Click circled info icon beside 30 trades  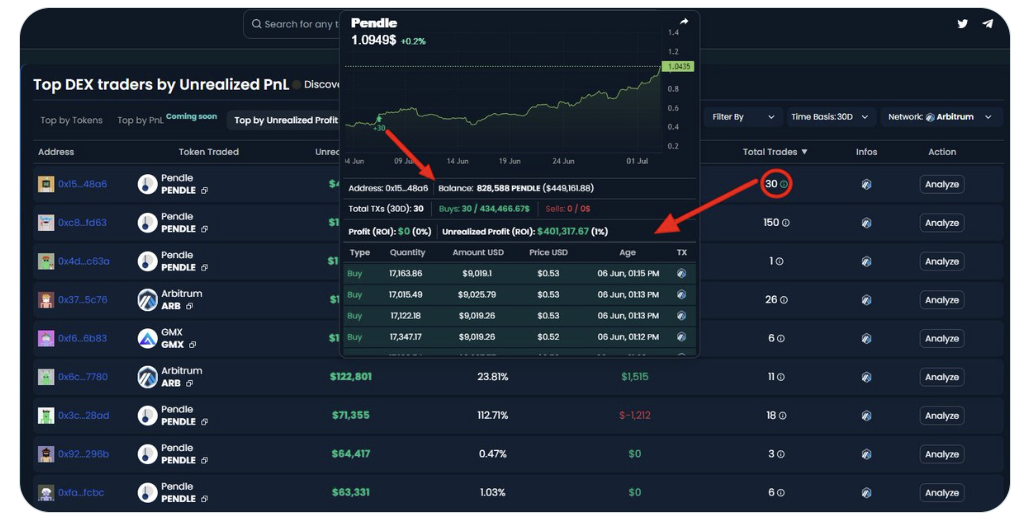coord(784,185)
